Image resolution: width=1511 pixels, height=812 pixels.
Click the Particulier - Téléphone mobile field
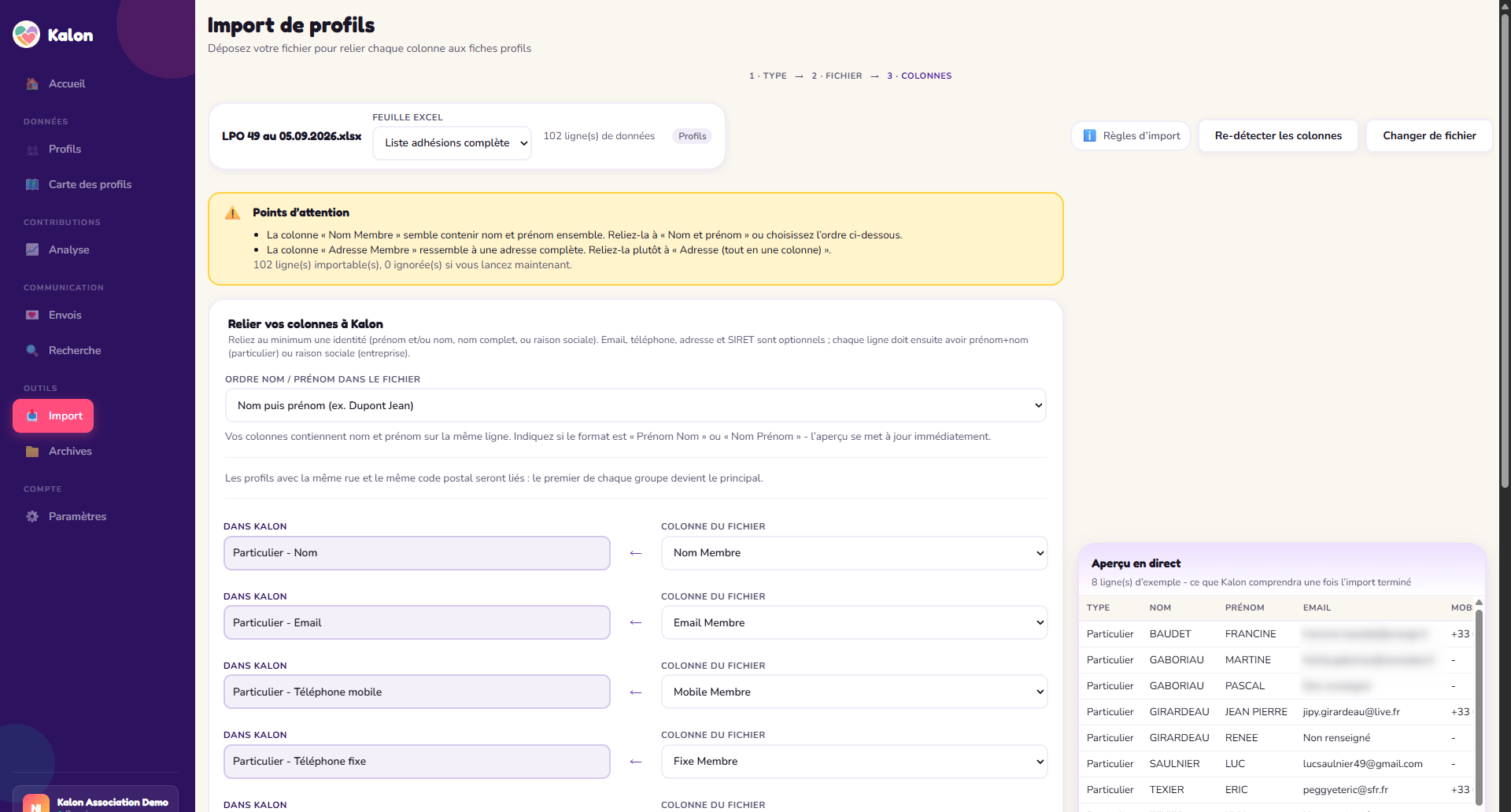[x=417, y=692]
